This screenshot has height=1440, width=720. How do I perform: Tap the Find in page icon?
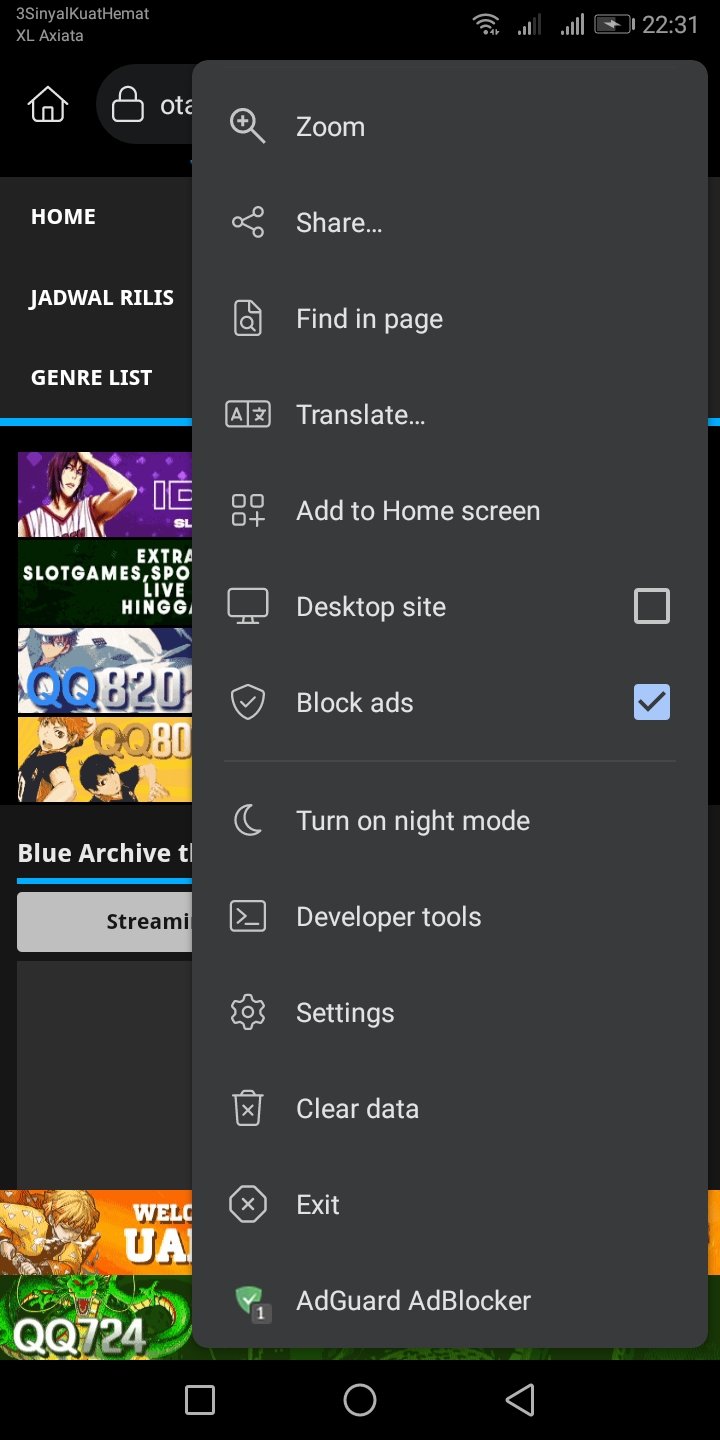[x=247, y=319]
